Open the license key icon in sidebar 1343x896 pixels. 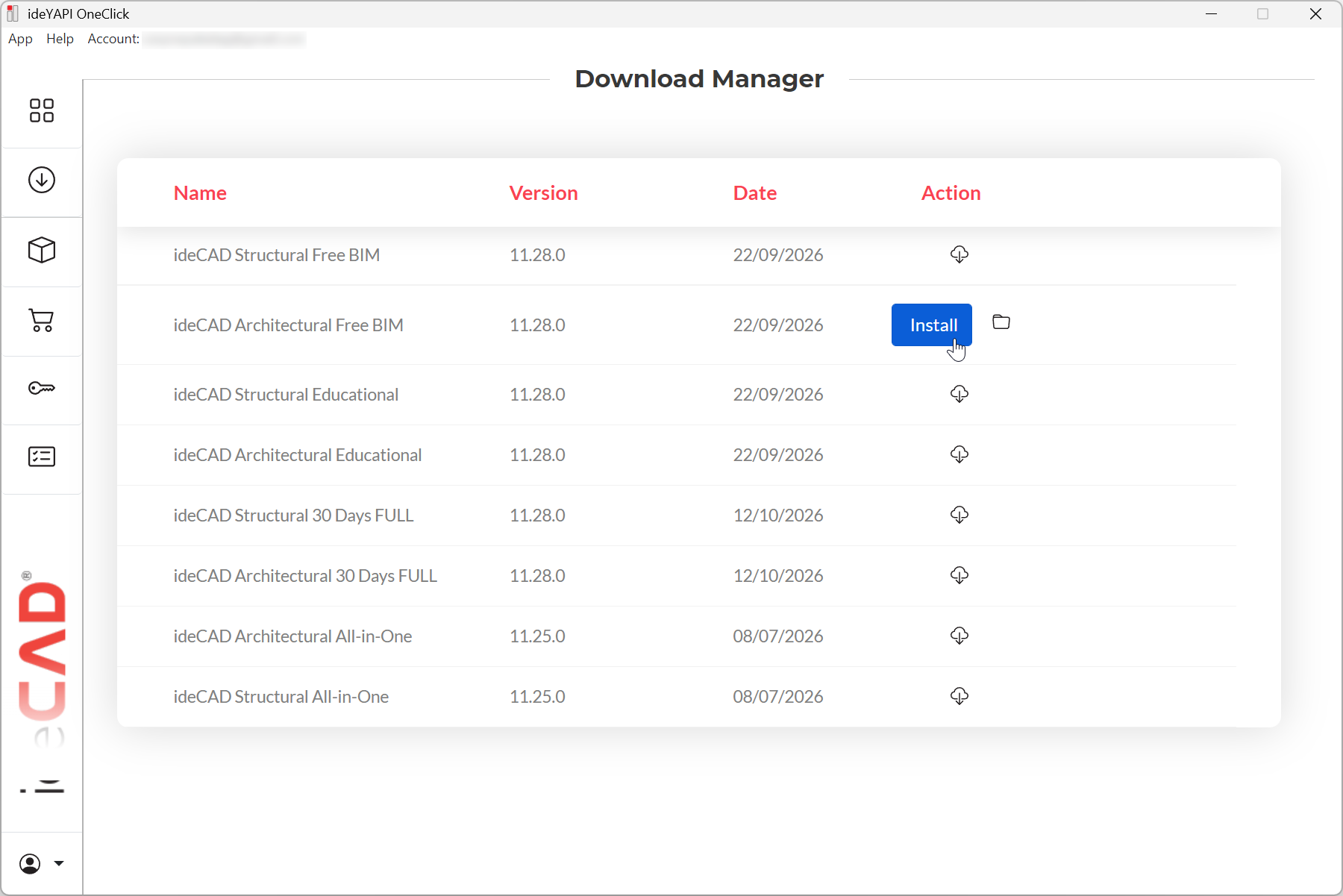click(42, 388)
